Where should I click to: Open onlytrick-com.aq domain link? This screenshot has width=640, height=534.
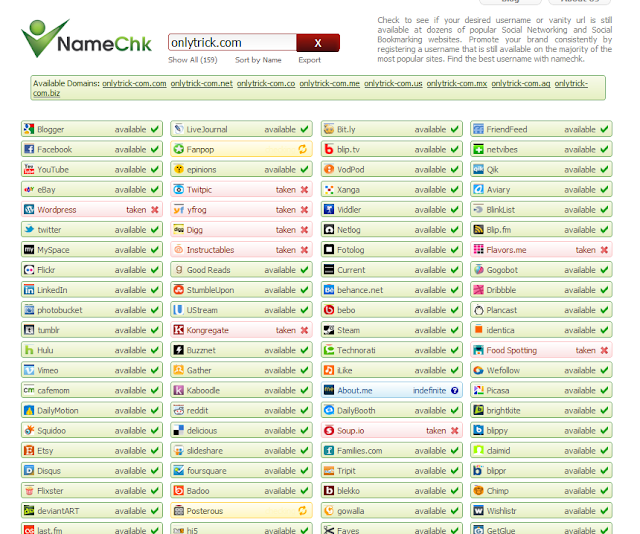point(521,83)
